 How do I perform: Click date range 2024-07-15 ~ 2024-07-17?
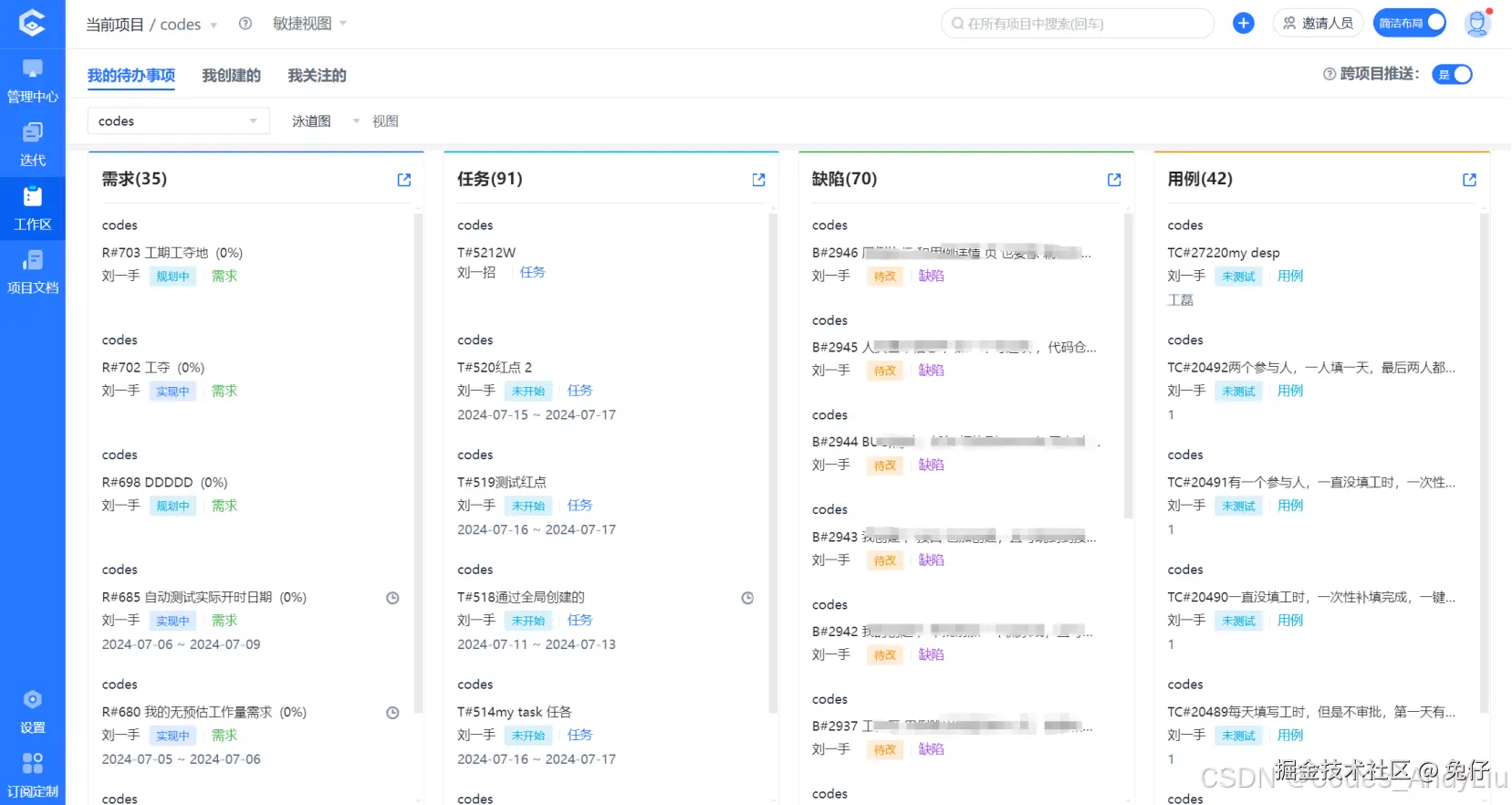(537, 415)
